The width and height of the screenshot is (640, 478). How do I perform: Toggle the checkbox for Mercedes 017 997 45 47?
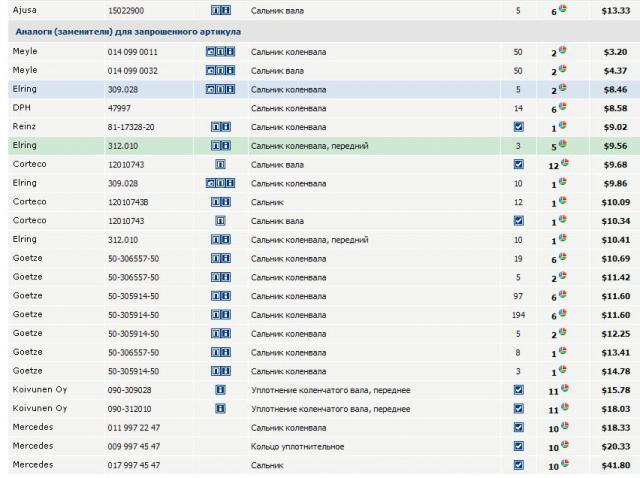tap(518, 465)
